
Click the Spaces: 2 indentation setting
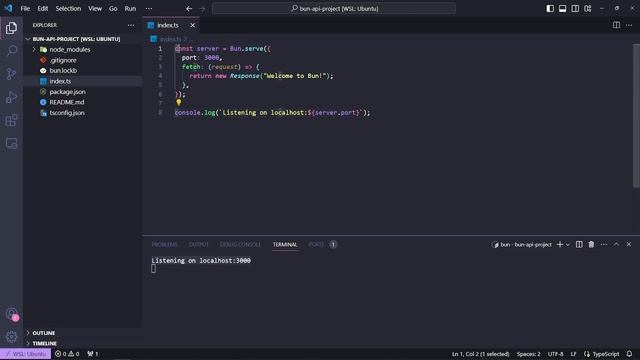(528, 354)
